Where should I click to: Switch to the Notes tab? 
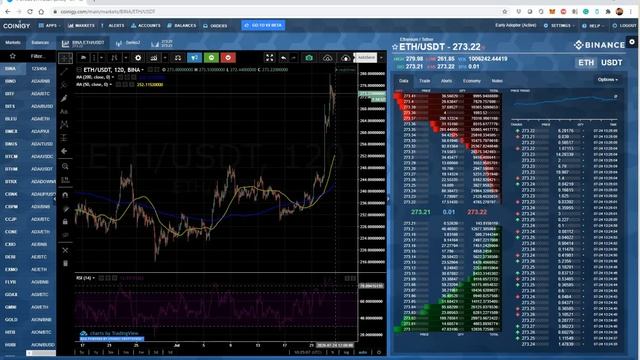497,81
